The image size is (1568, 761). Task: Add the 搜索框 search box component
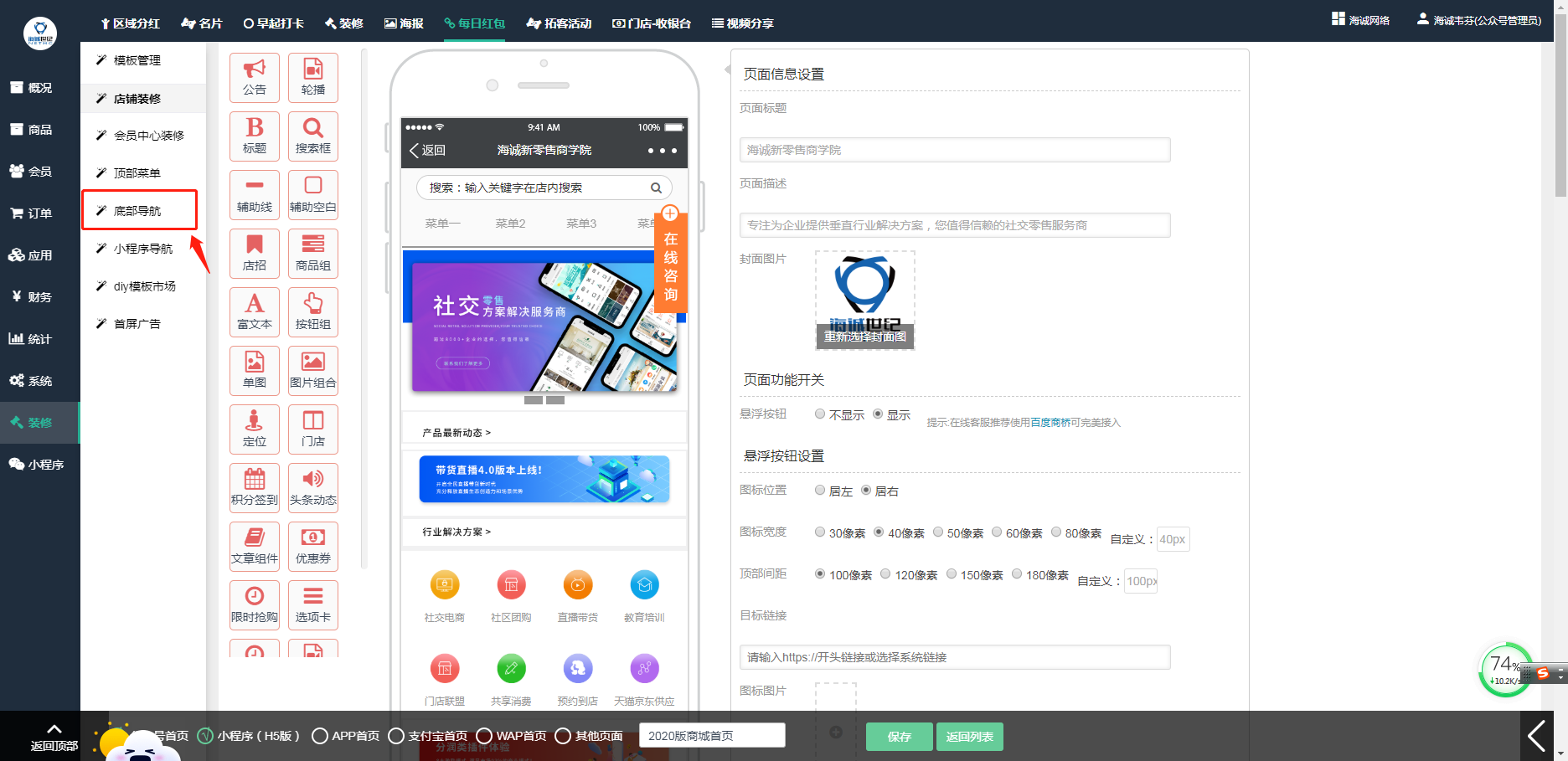coord(313,136)
